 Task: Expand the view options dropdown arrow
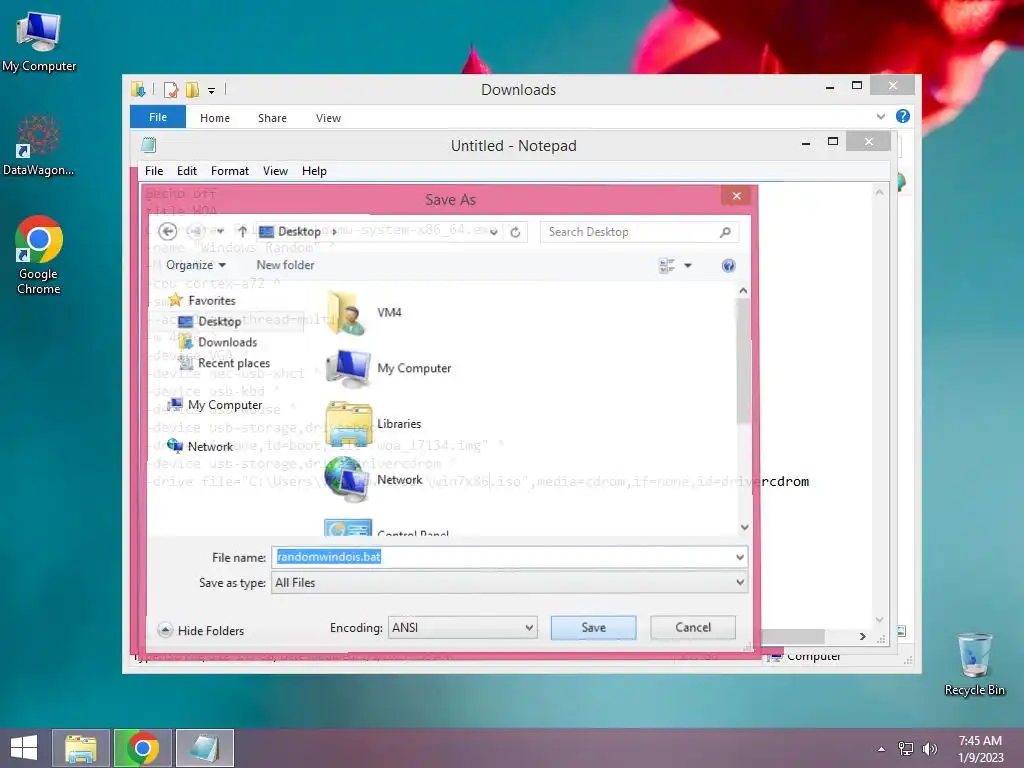[688, 265]
